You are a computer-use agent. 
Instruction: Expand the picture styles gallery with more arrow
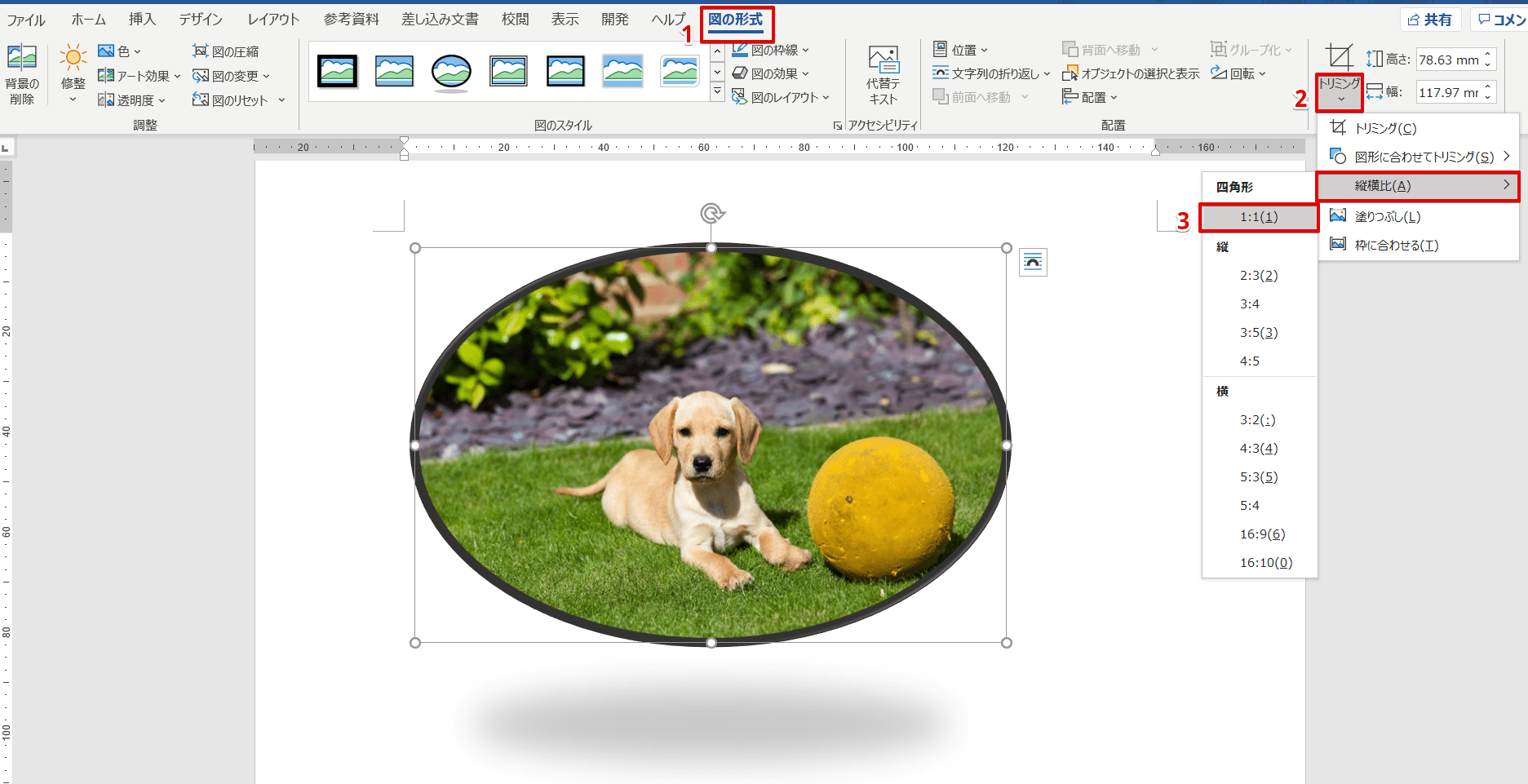click(x=717, y=92)
